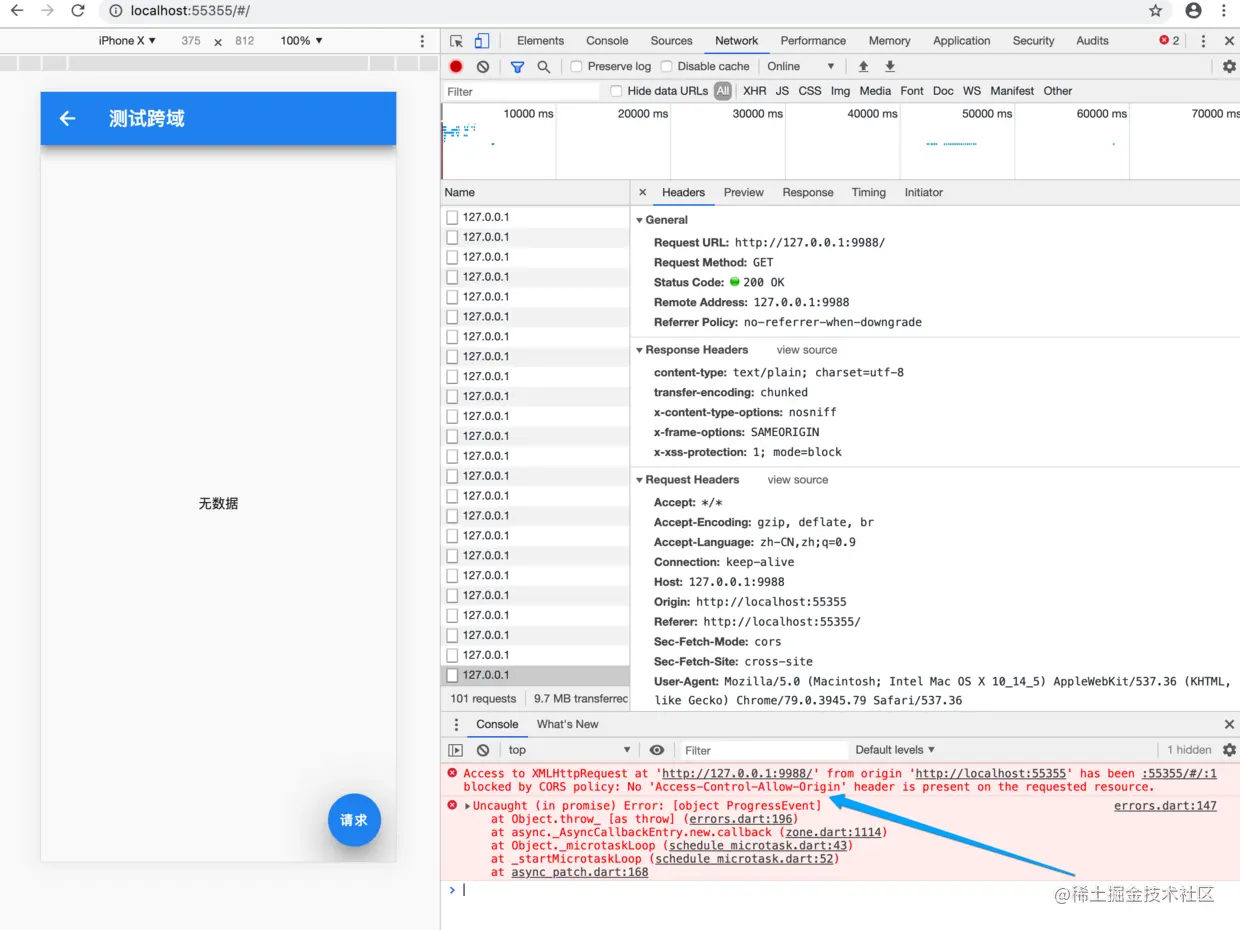Expand the Uncaught error stack trace
1240x930 pixels.
point(467,806)
